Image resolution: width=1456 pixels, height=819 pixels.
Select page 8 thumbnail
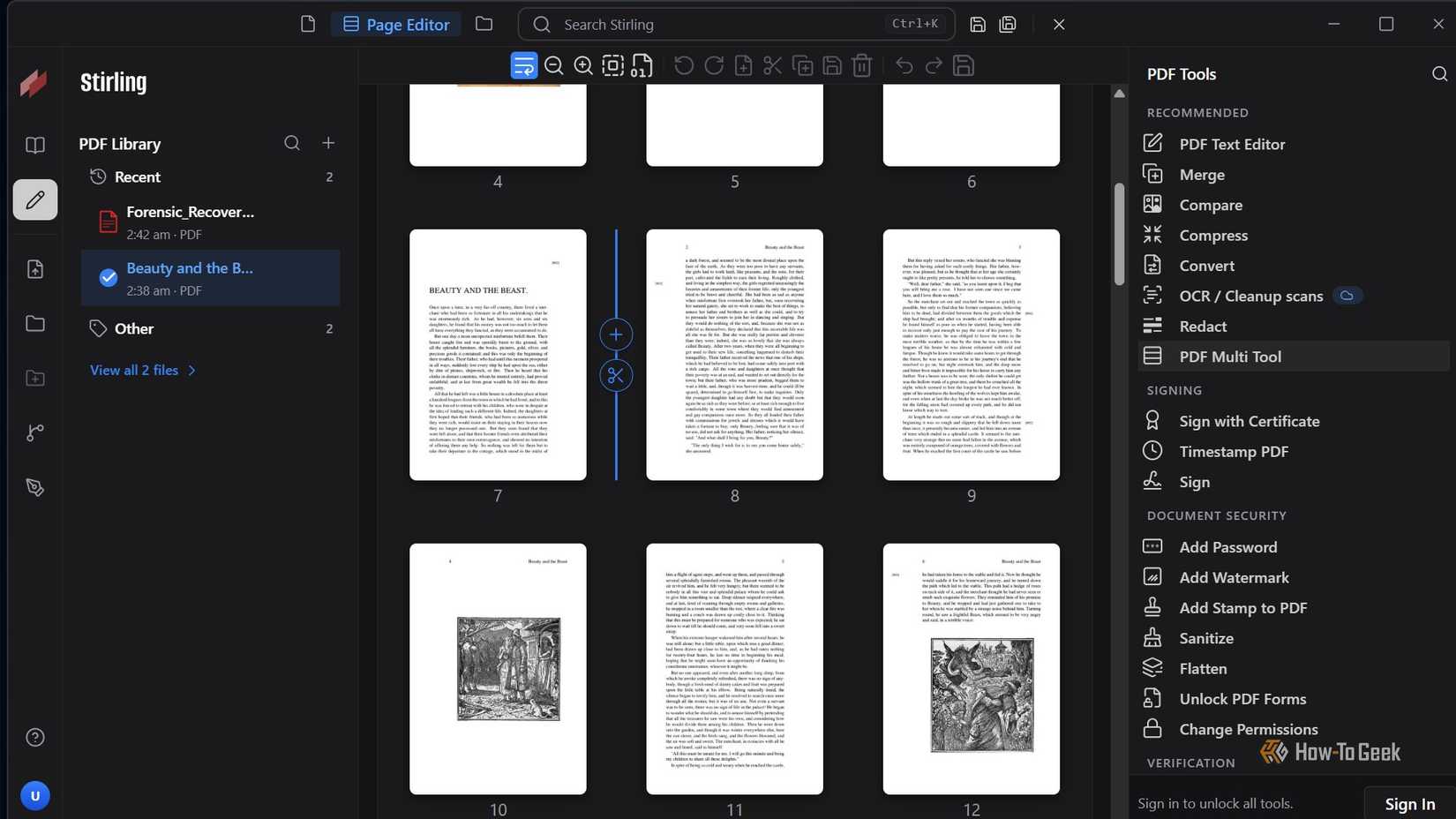pyautogui.click(x=734, y=355)
